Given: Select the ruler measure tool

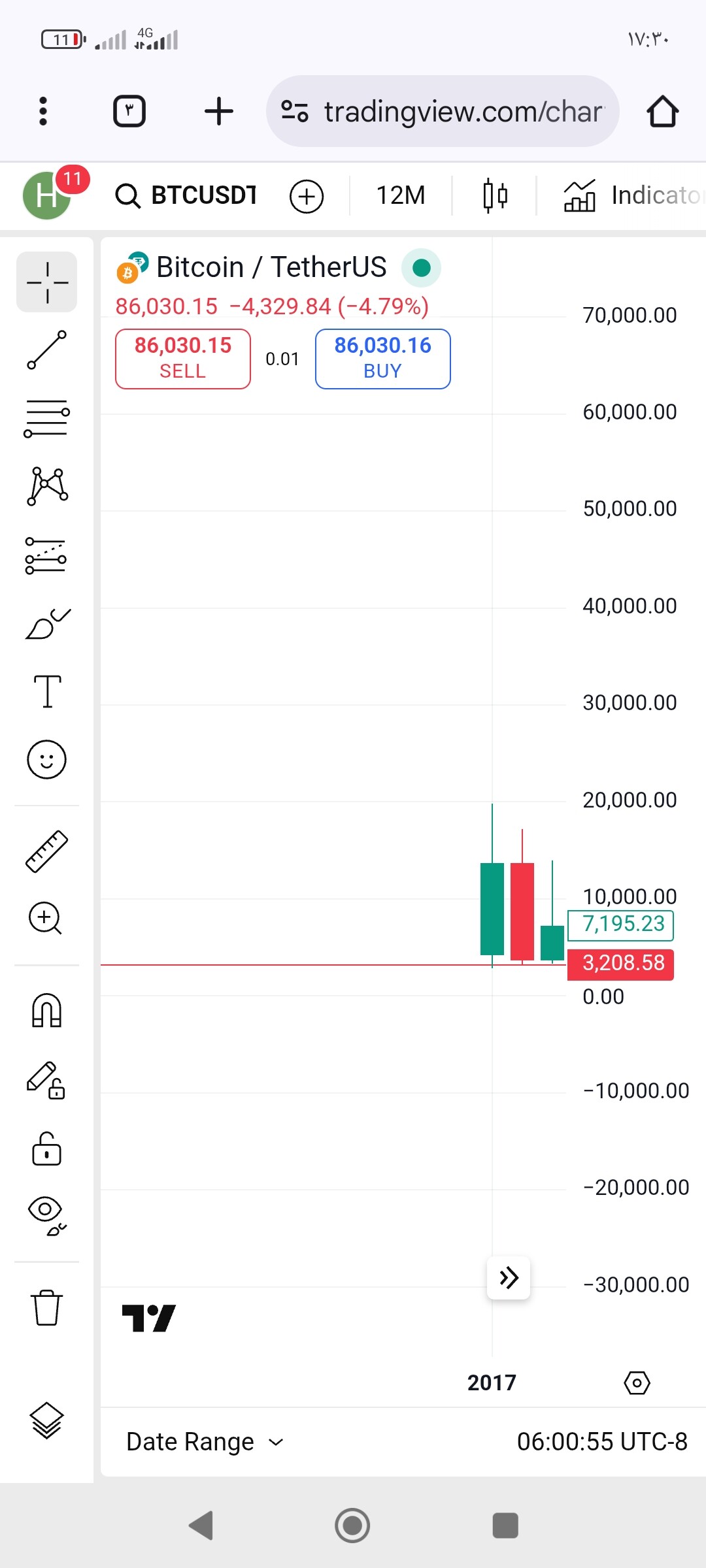Looking at the screenshot, I should [46, 851].
